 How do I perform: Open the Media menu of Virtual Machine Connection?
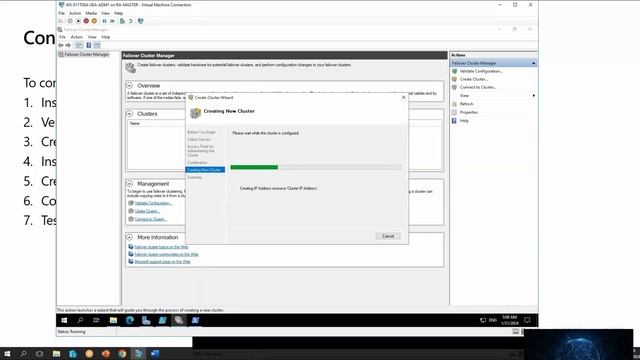click(x=91, y=13)
